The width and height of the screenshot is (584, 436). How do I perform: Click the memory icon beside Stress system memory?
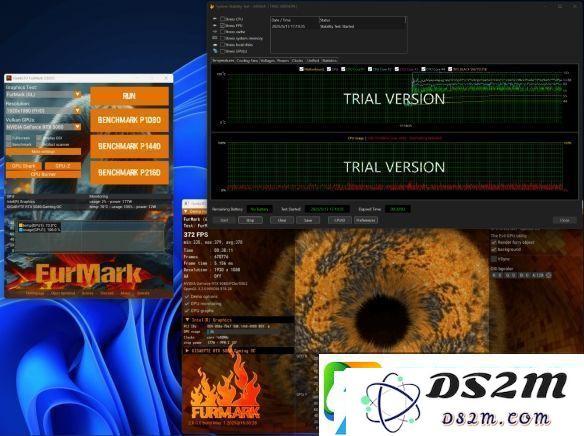pos(215,38)
